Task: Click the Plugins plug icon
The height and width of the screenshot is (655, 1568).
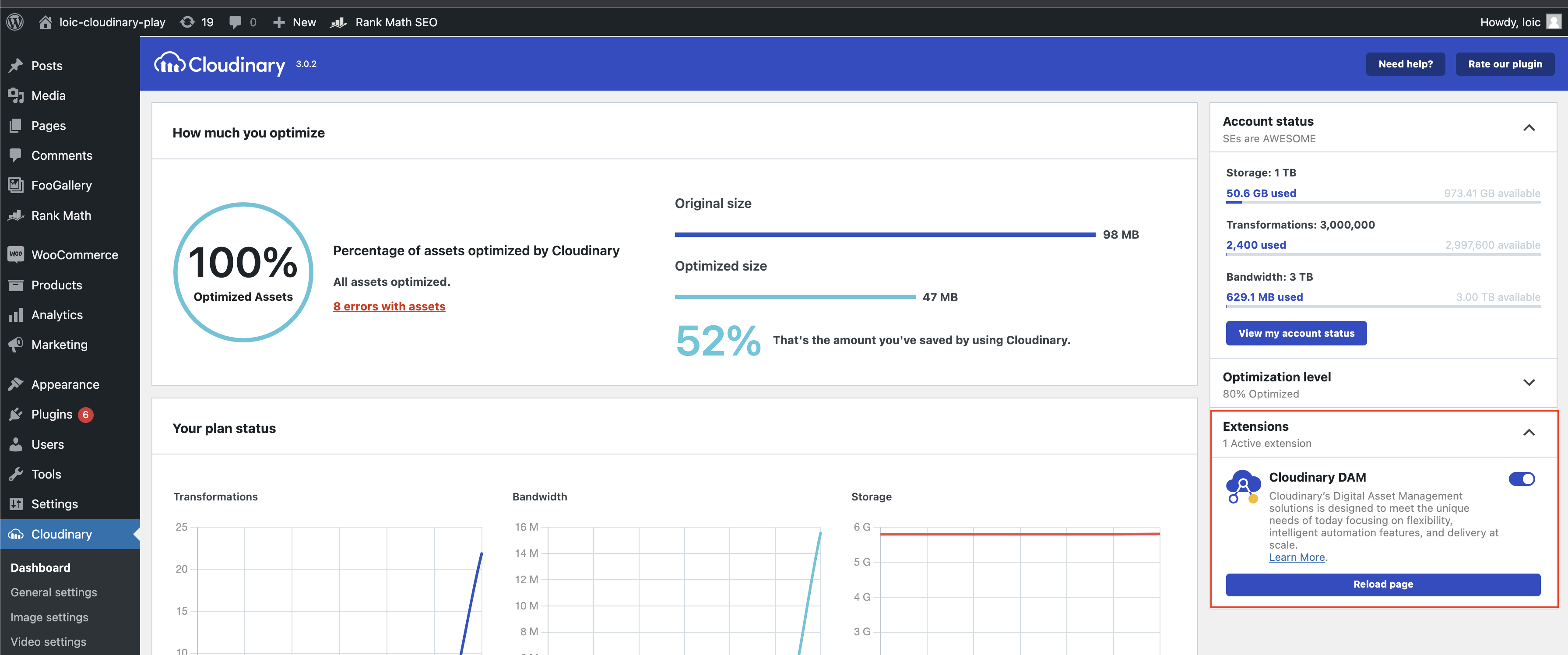Action: (16, 415)
